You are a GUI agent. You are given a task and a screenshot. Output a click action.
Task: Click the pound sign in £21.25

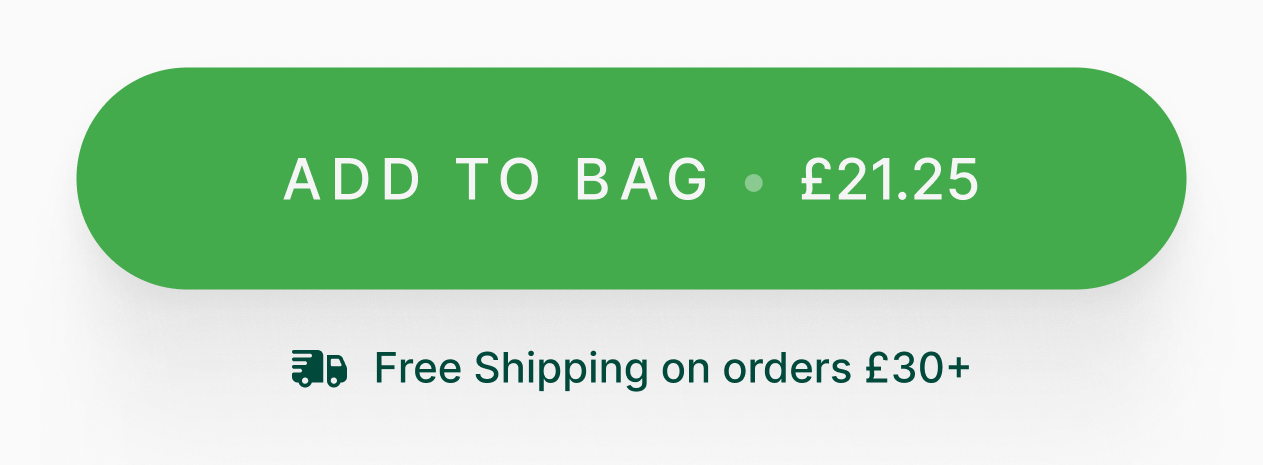(816, 181)
